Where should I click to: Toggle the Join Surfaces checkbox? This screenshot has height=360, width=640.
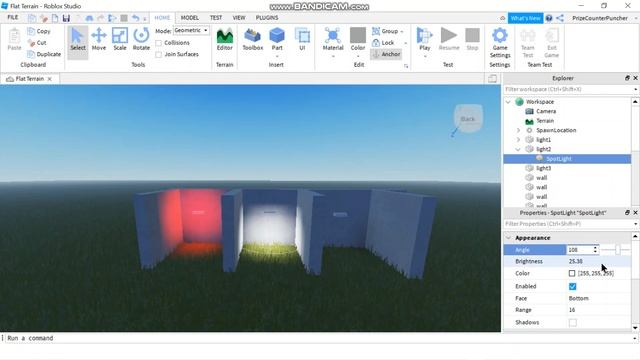[159, 54]
